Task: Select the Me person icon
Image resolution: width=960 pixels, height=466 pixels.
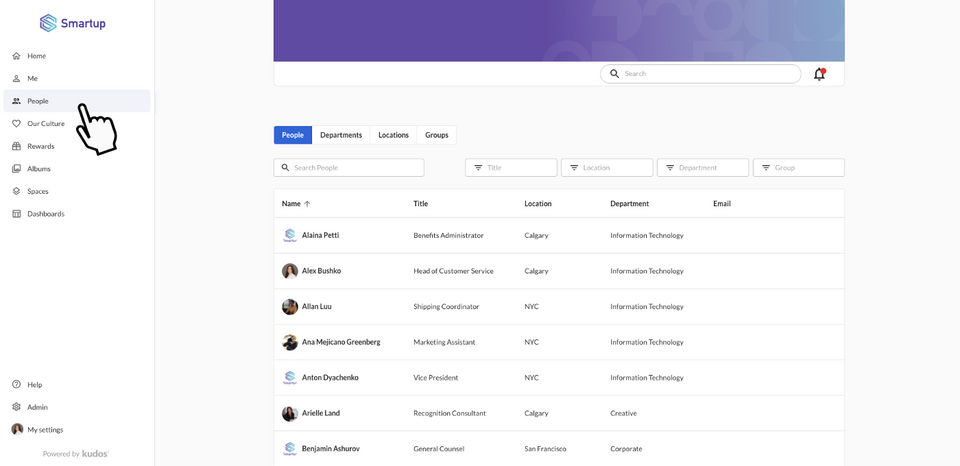Action: coord(17,78)
